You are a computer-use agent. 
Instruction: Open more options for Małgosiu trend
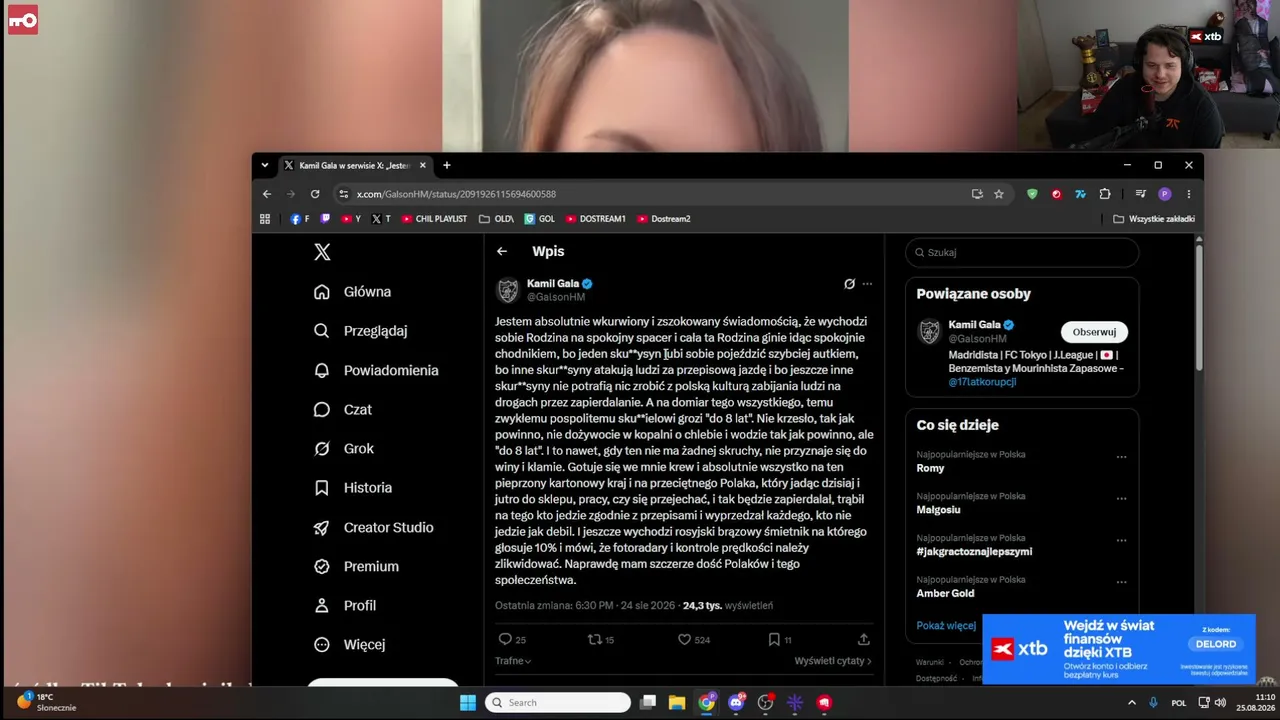[1121, 499]
